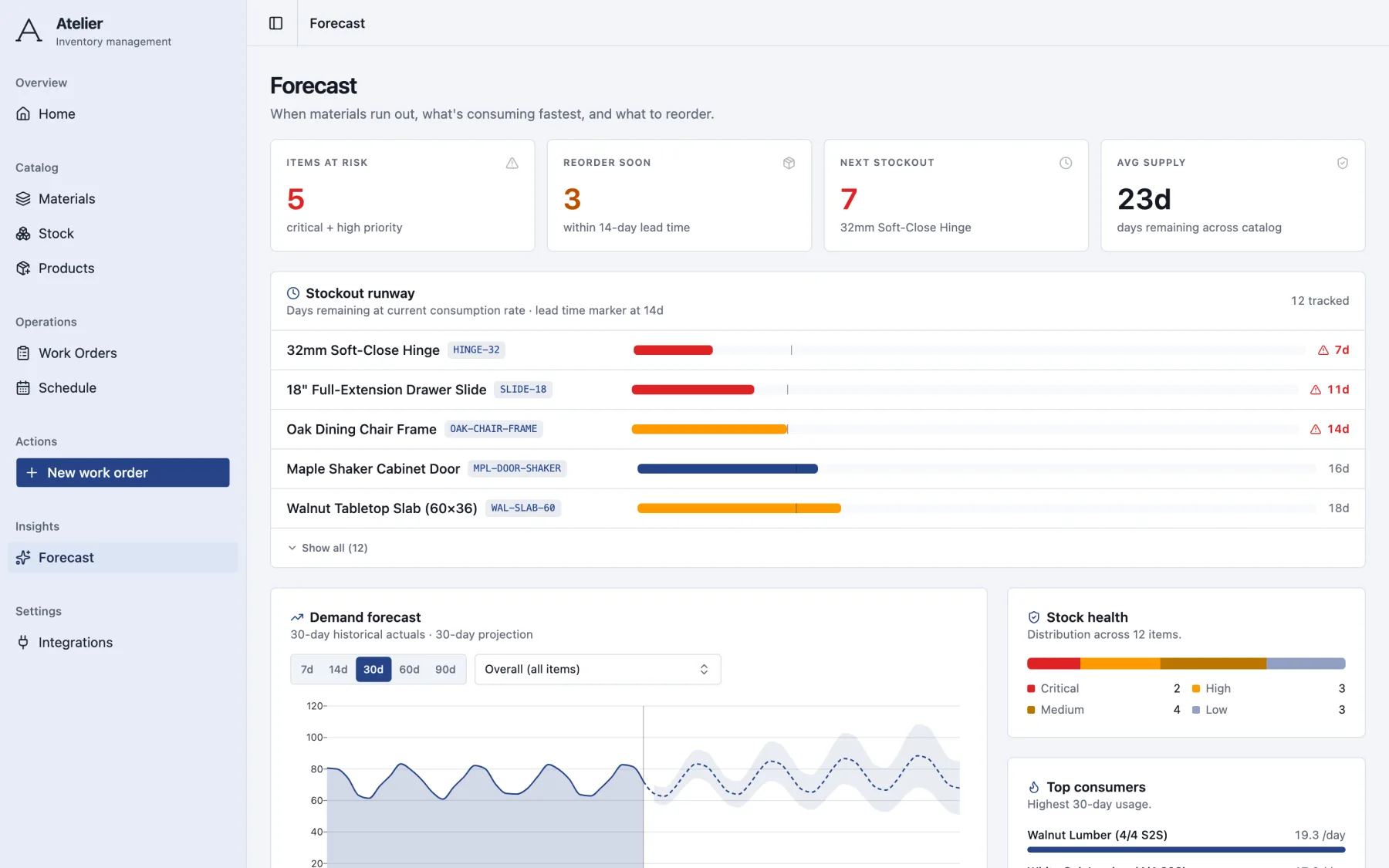The height and width of the screenshot is (868, 1389).
Task: Click the Forecast sparkle icon in sidebar
Action: [23, 557]
